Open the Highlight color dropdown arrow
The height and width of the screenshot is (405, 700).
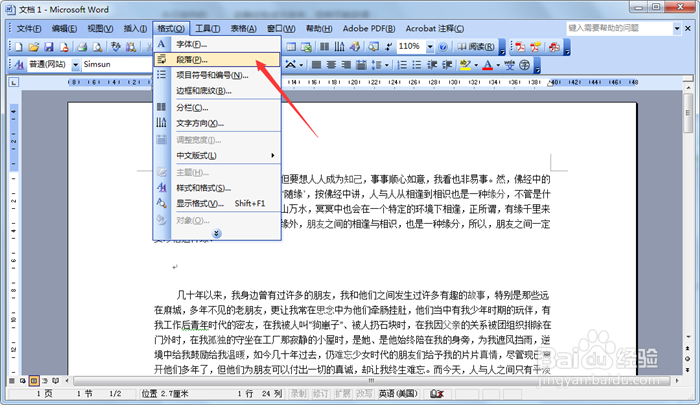click(476, 65)
